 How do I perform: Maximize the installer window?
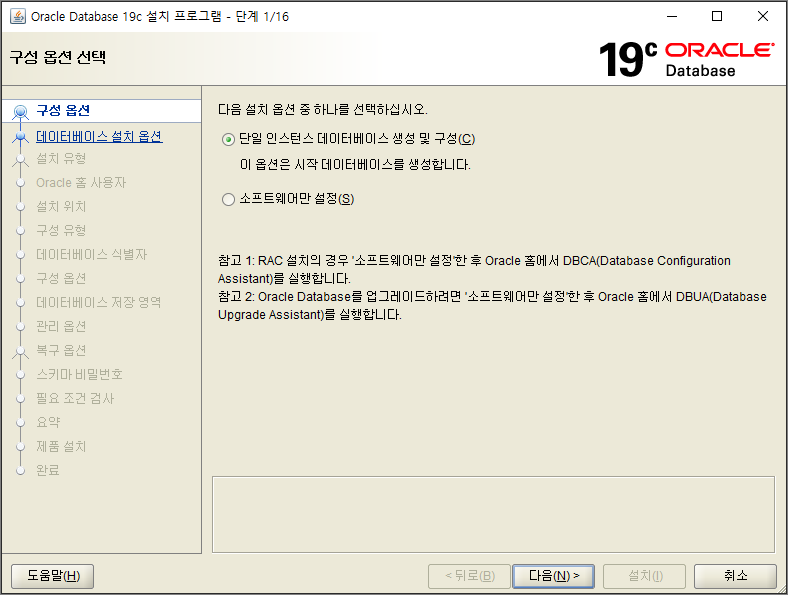point(717,16)
